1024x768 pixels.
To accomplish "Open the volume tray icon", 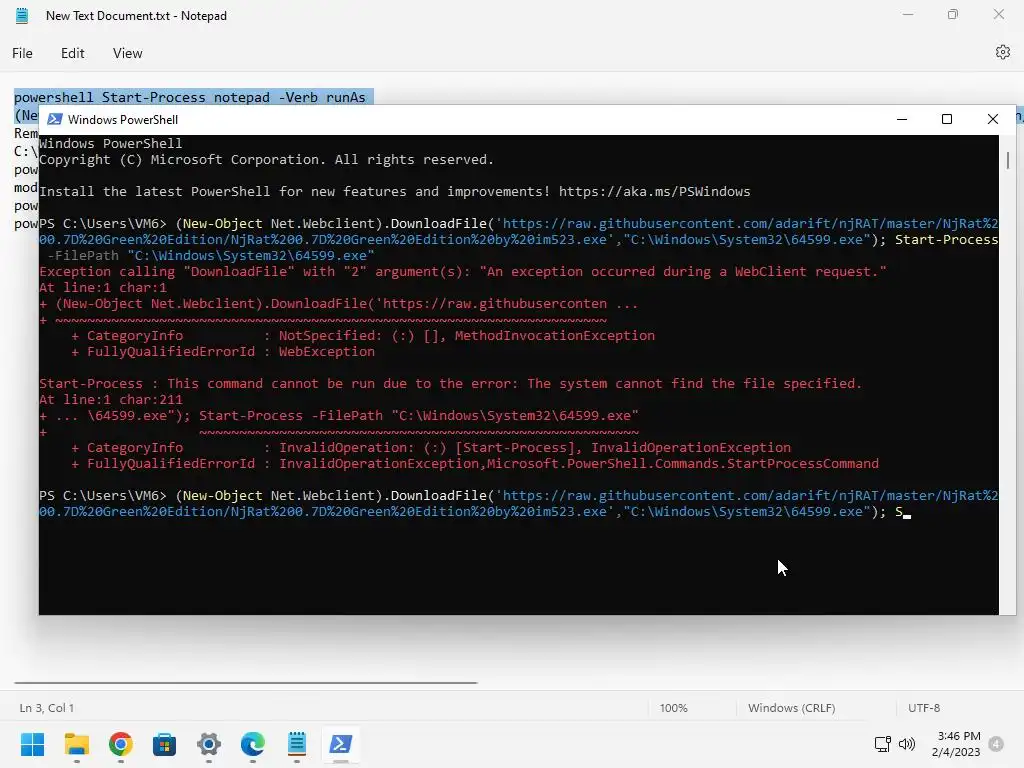I will pyautogui.click(x=906, y=744).
